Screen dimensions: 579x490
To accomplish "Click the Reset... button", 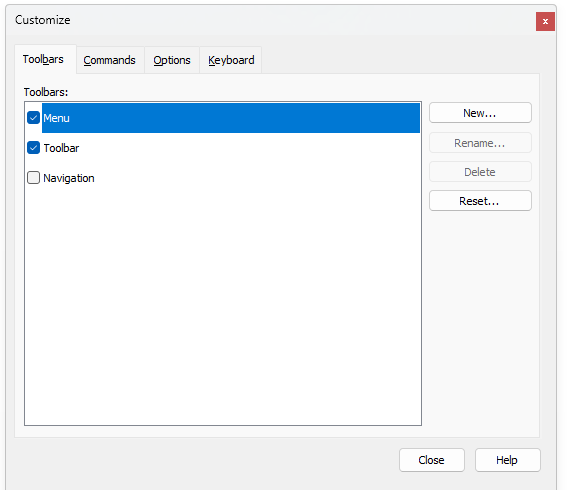I will (480, 201).
